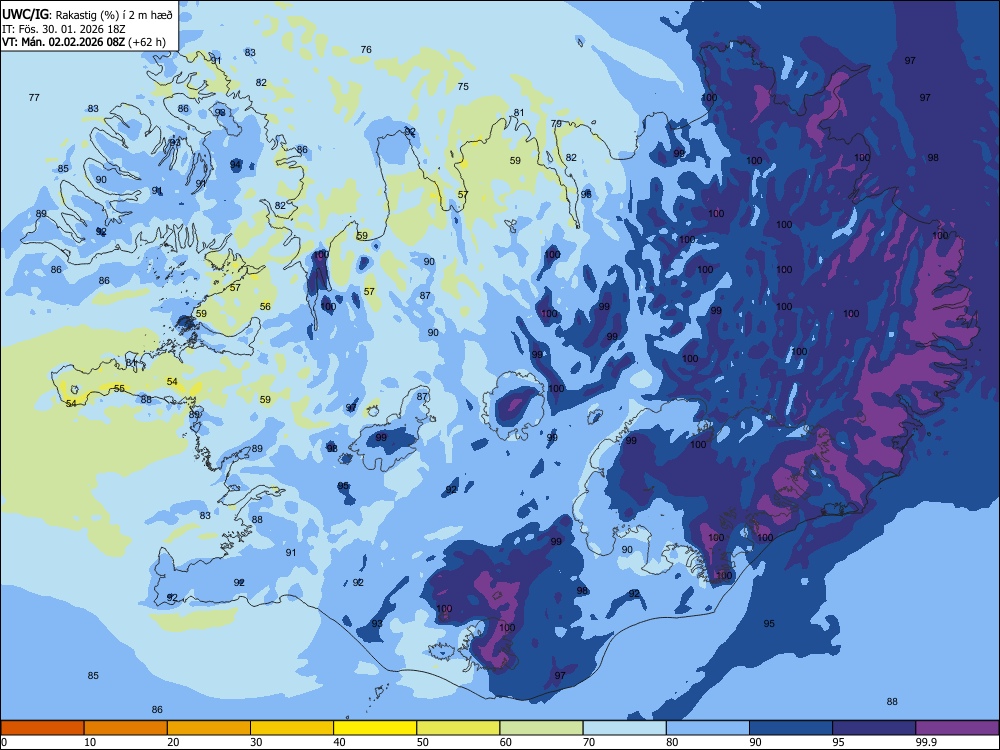
Task: Click the pale yellow 50–60 legend swatch
Action: (x=458, y=728)
